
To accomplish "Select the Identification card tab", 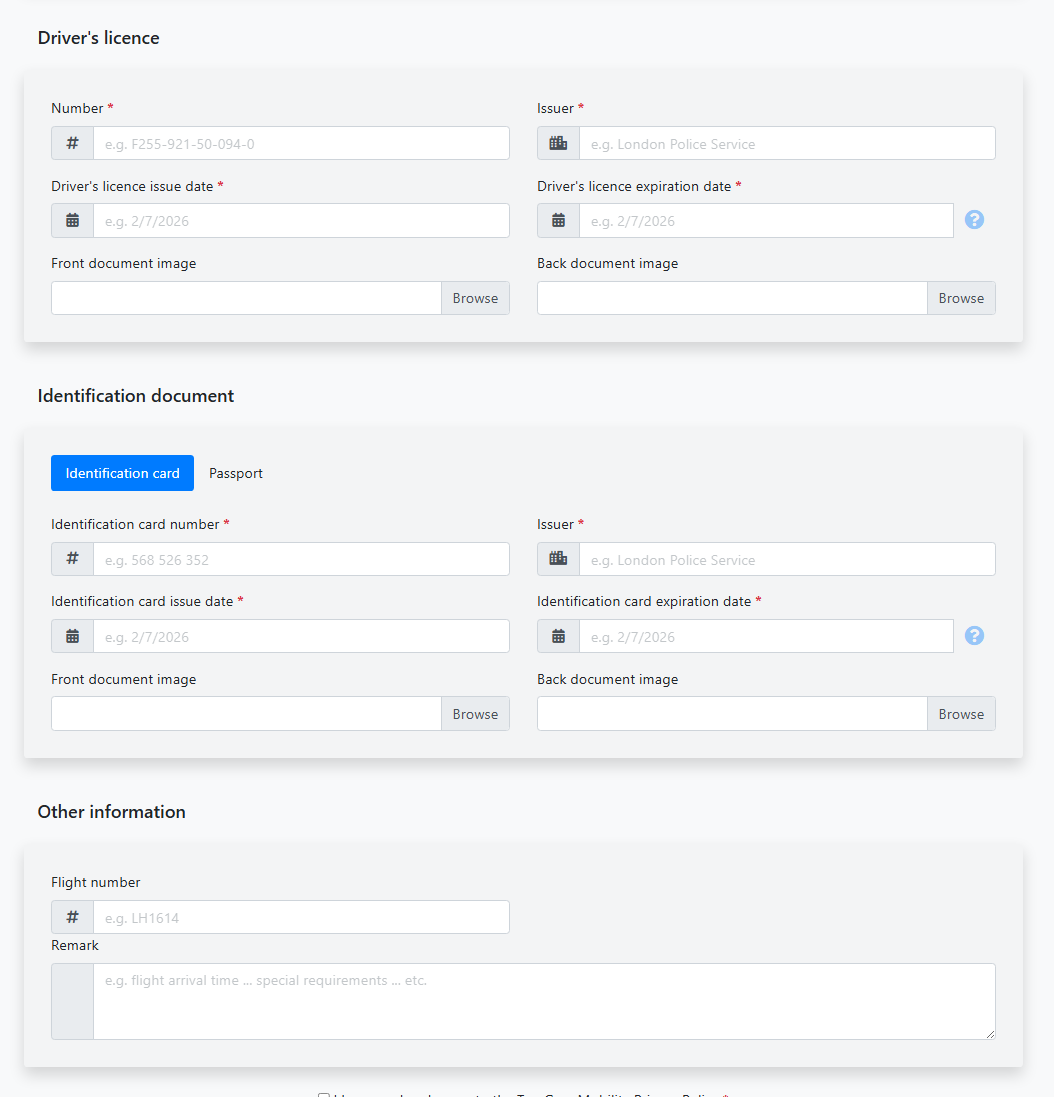I will click(122, 473).
